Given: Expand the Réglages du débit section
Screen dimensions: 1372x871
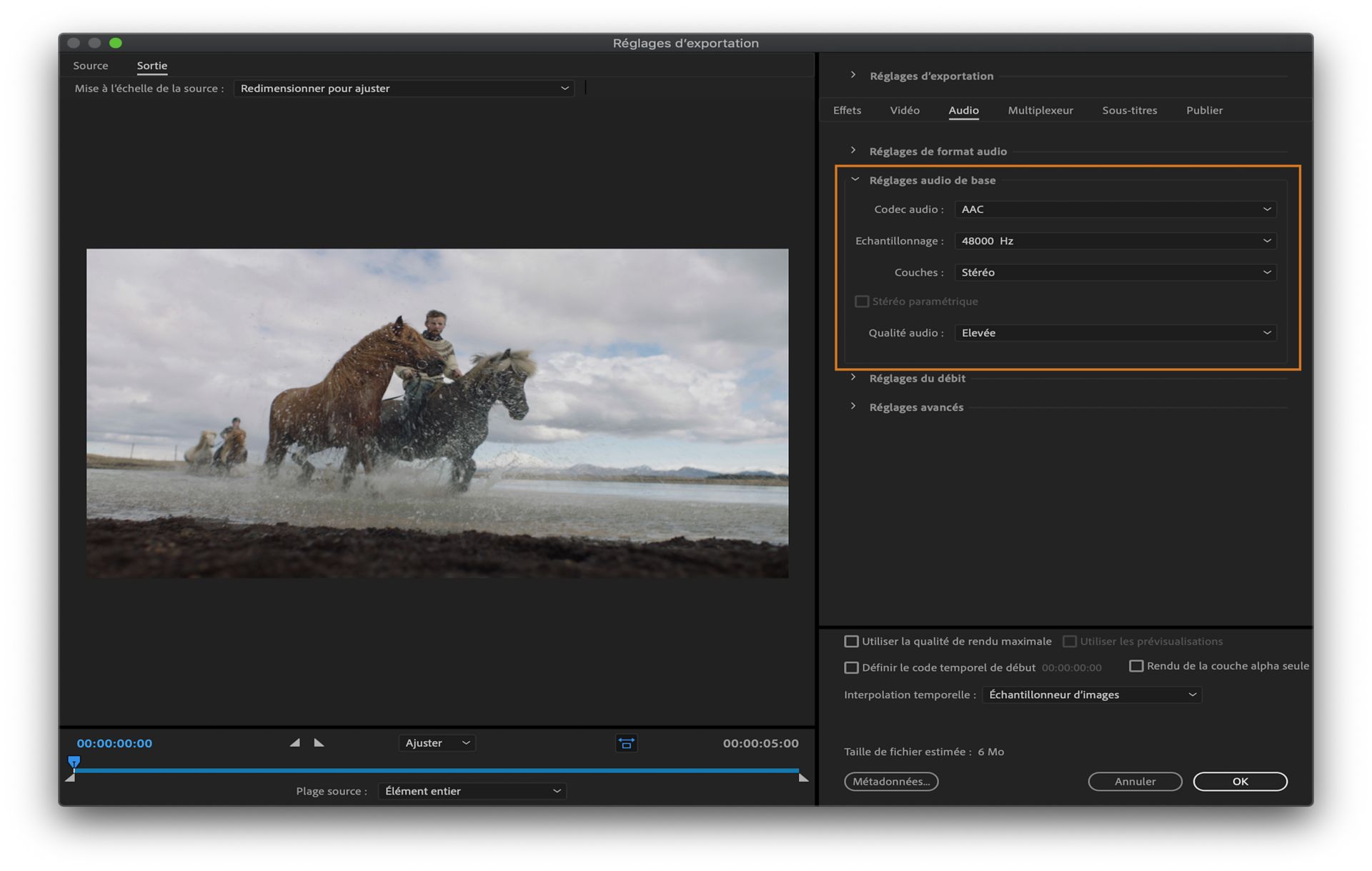Looking at the screenshot, I should (853, 378).
